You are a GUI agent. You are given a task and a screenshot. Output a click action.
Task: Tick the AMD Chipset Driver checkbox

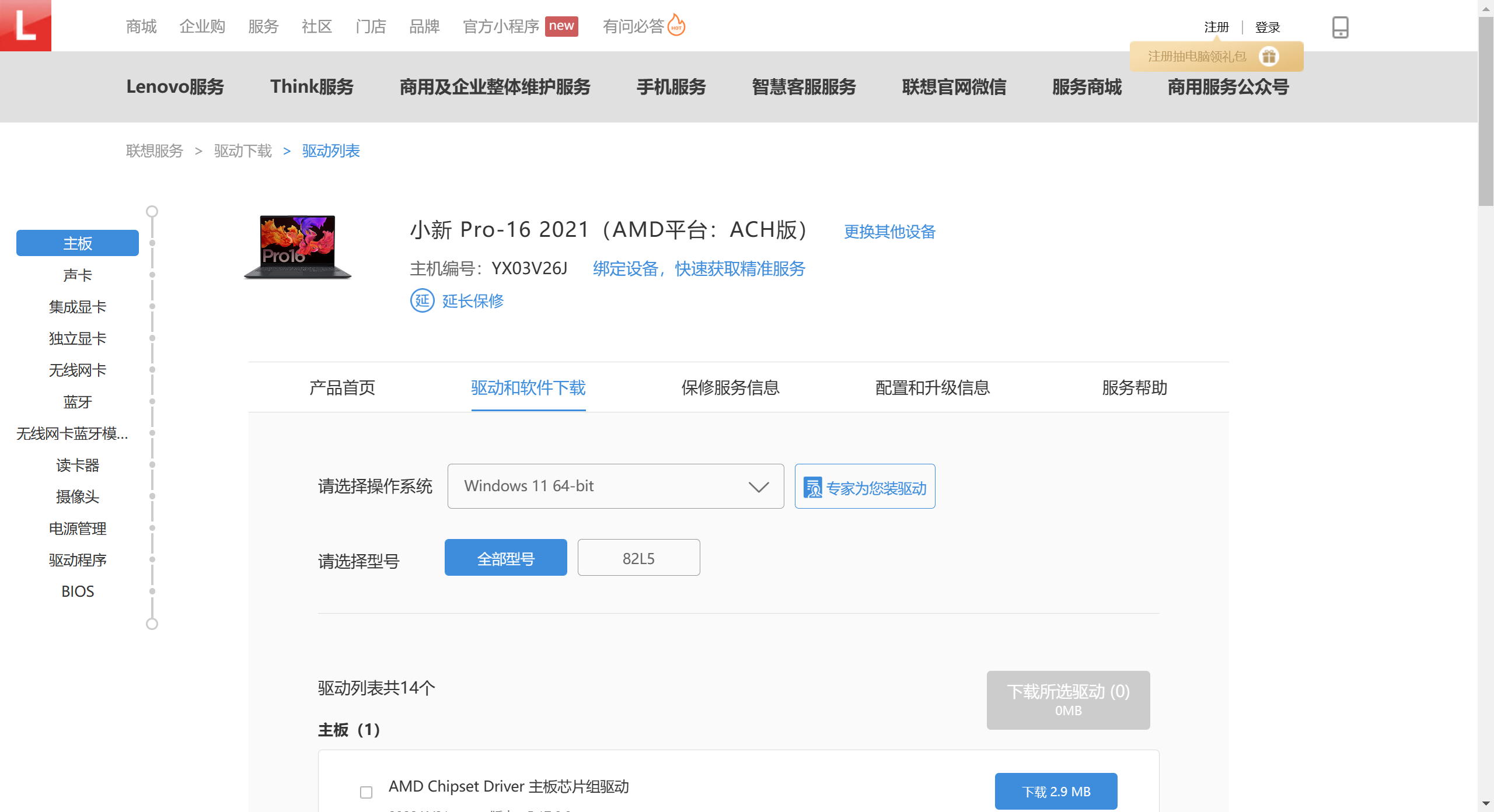(x=366, y=792)
